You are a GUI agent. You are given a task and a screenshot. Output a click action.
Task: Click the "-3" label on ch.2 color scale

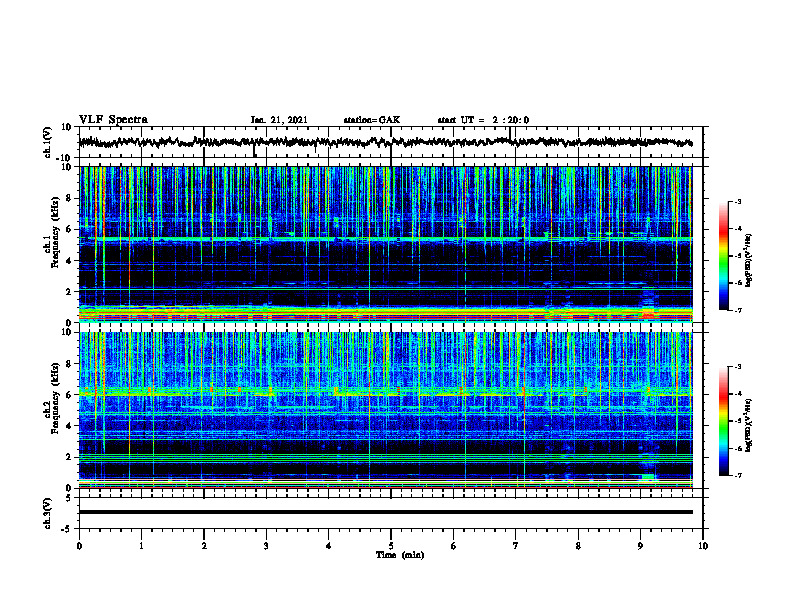click(738, 367)
